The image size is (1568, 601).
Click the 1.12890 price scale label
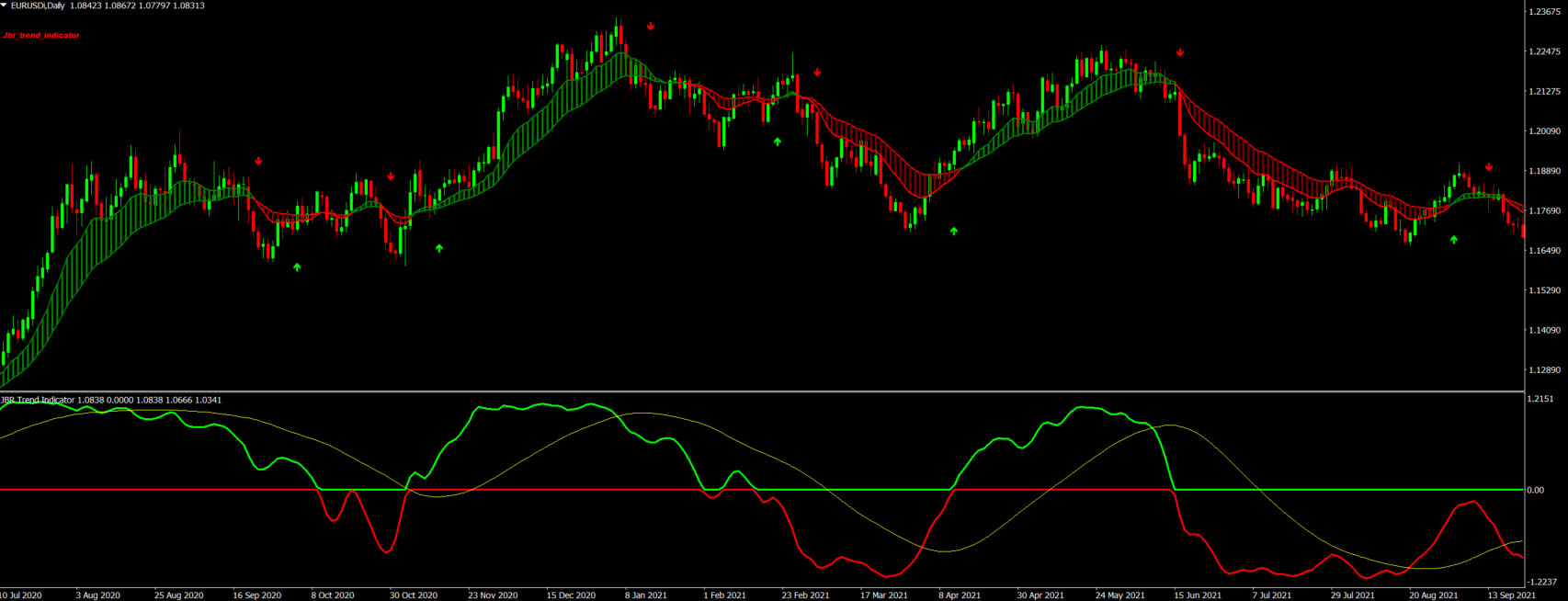tap(1544, 370)
